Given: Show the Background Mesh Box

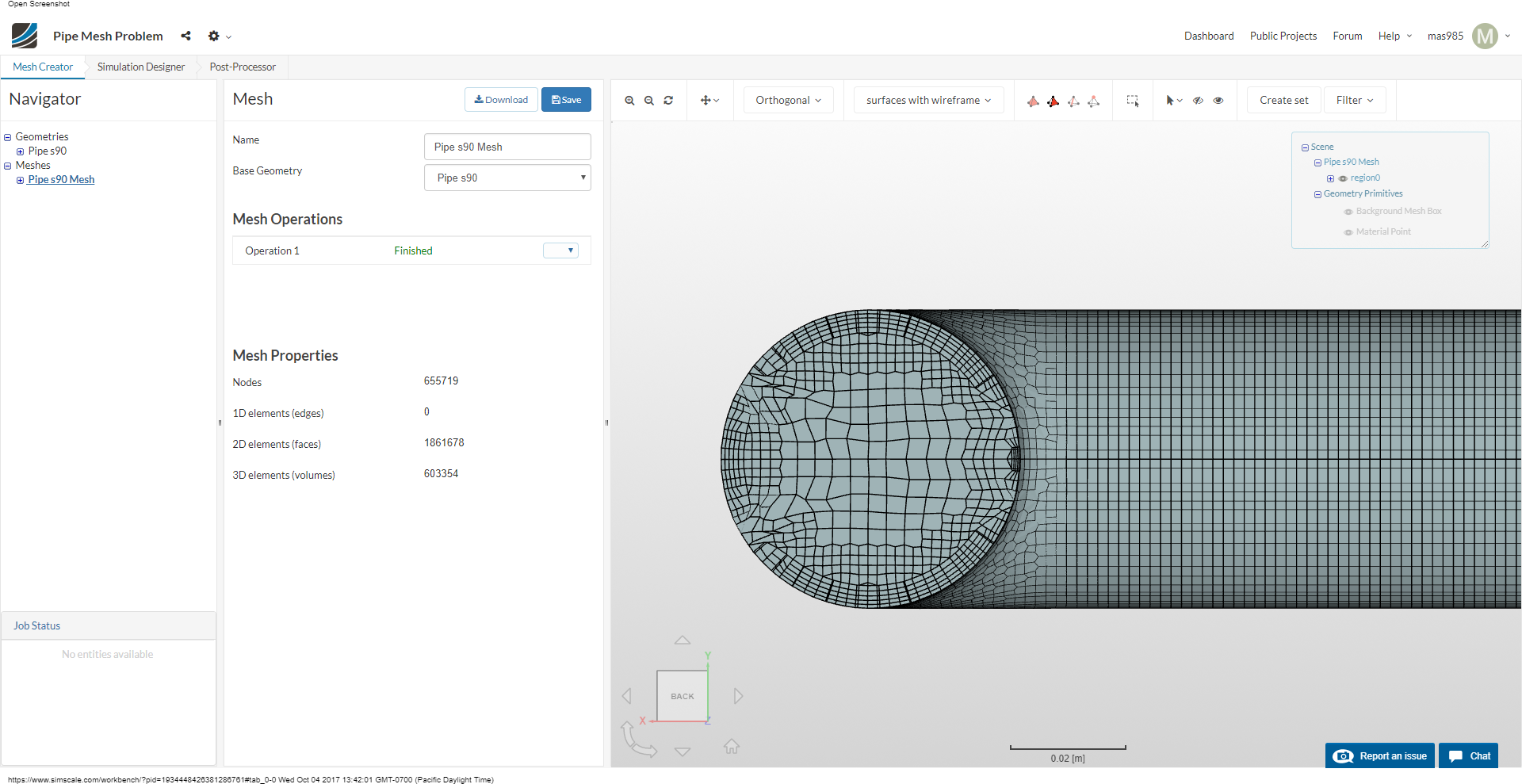Looking at the screenshot, I should point(1348,212).
